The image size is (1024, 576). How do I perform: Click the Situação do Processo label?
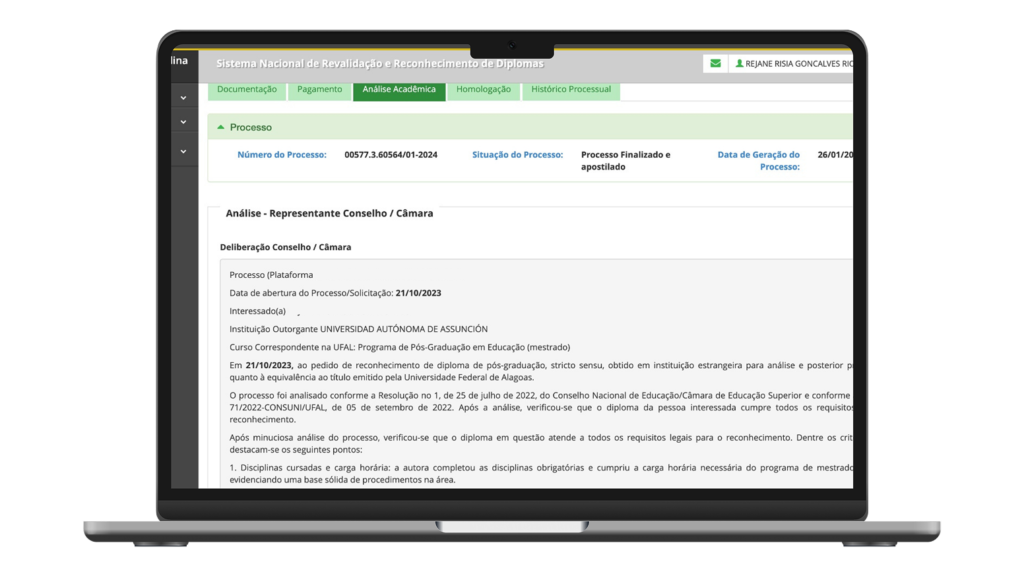[517, 155]
